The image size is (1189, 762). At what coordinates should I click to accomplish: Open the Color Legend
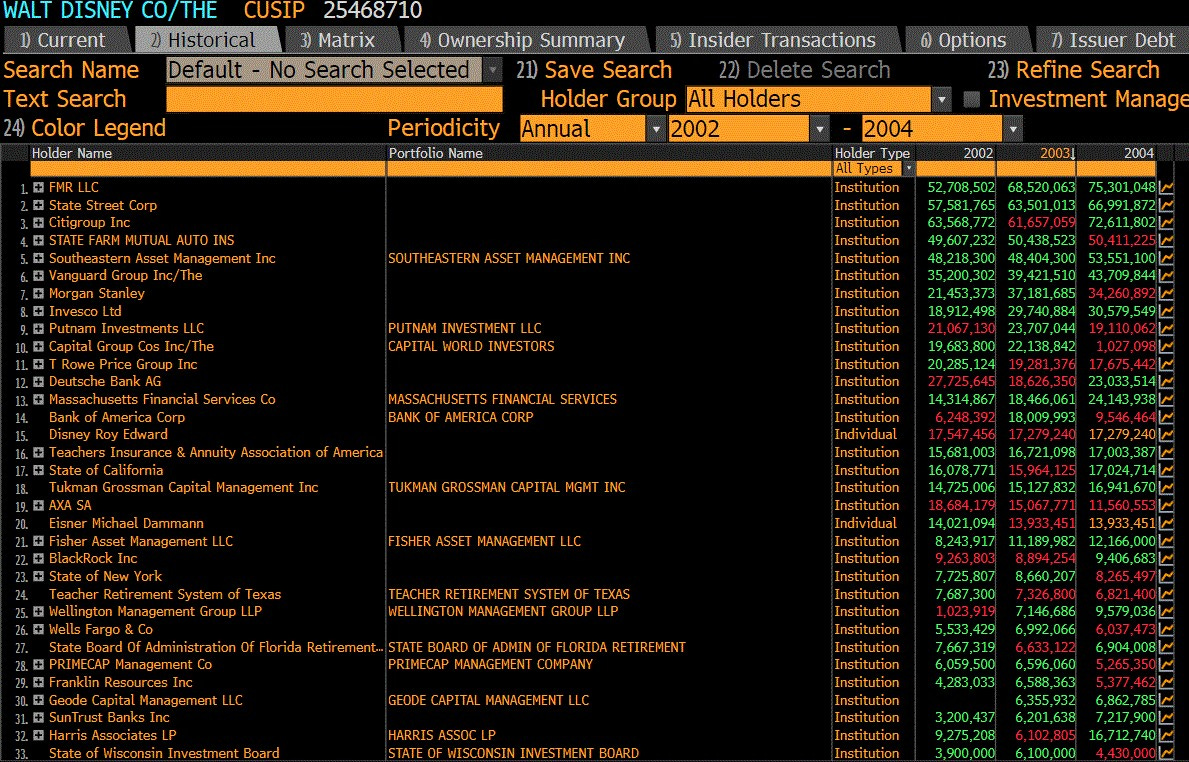(x=84, y=128)
